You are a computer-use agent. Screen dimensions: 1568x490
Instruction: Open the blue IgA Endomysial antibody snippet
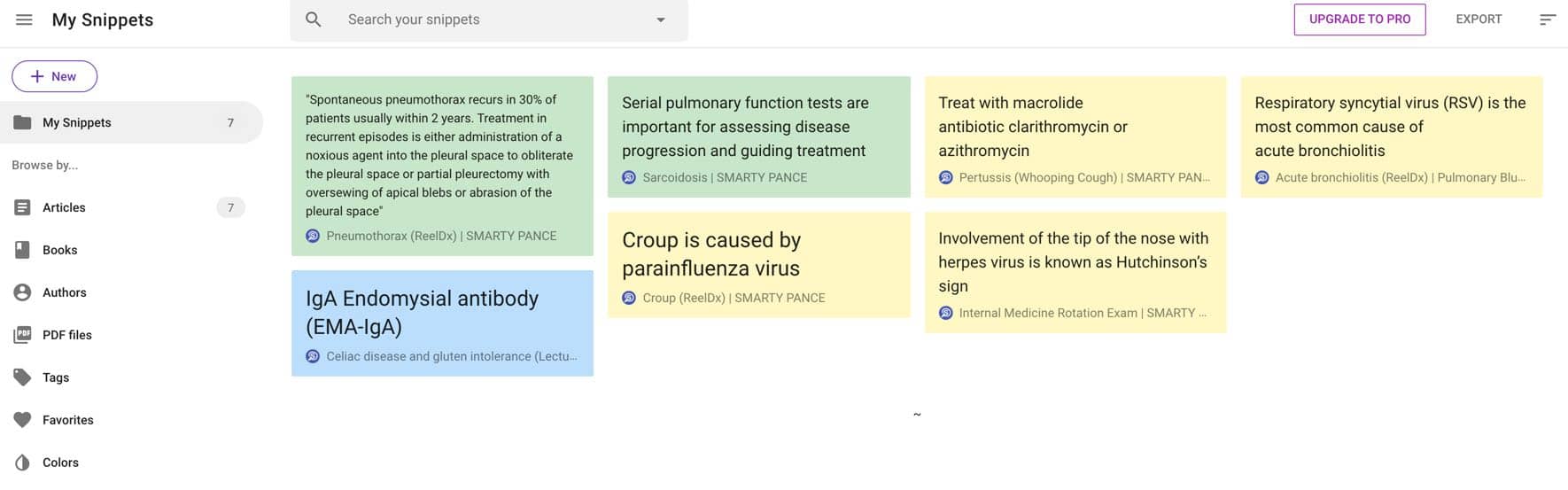click(x=443, y=323)
